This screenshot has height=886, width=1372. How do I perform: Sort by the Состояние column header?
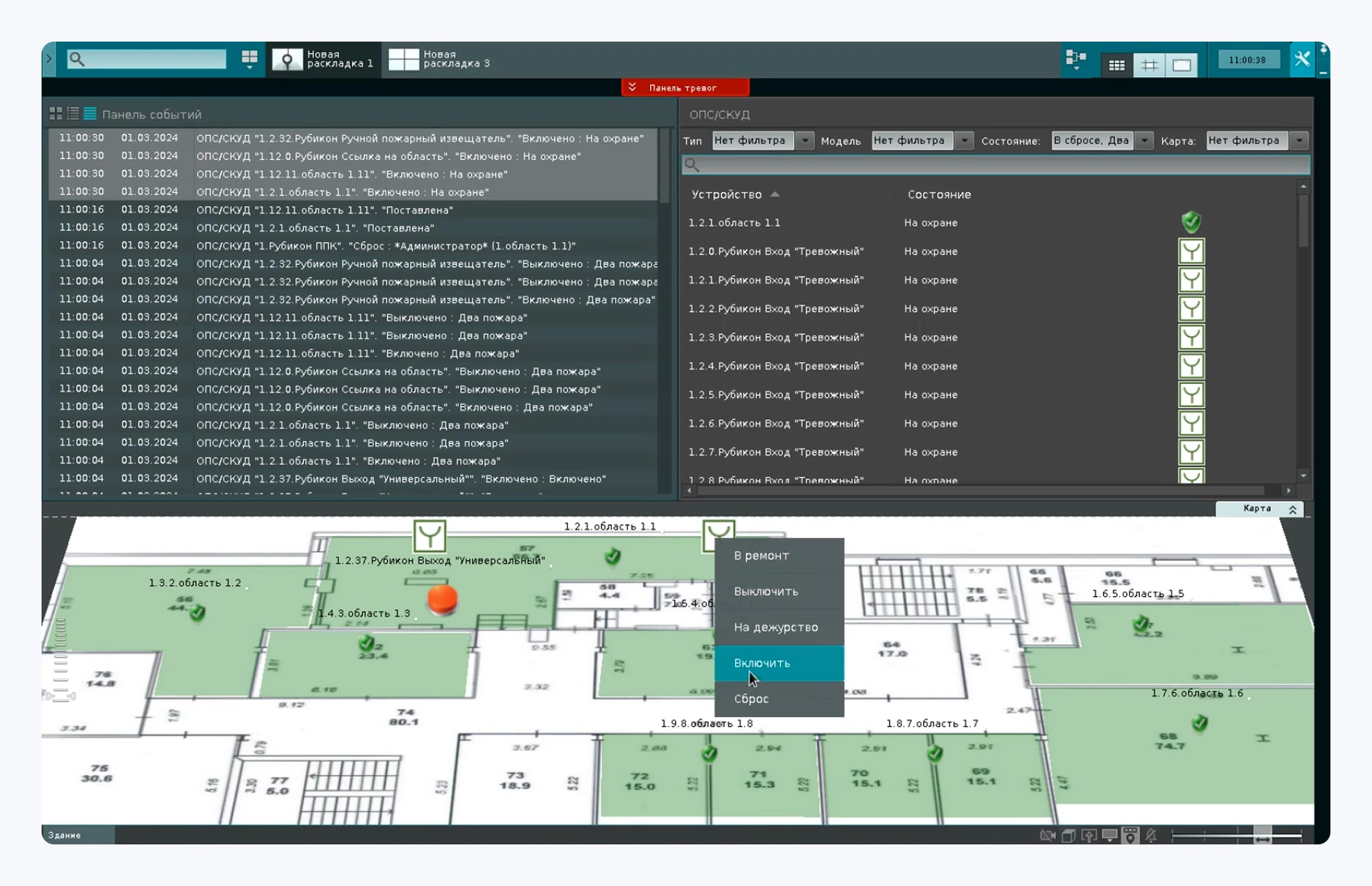[x=939, y=195]
